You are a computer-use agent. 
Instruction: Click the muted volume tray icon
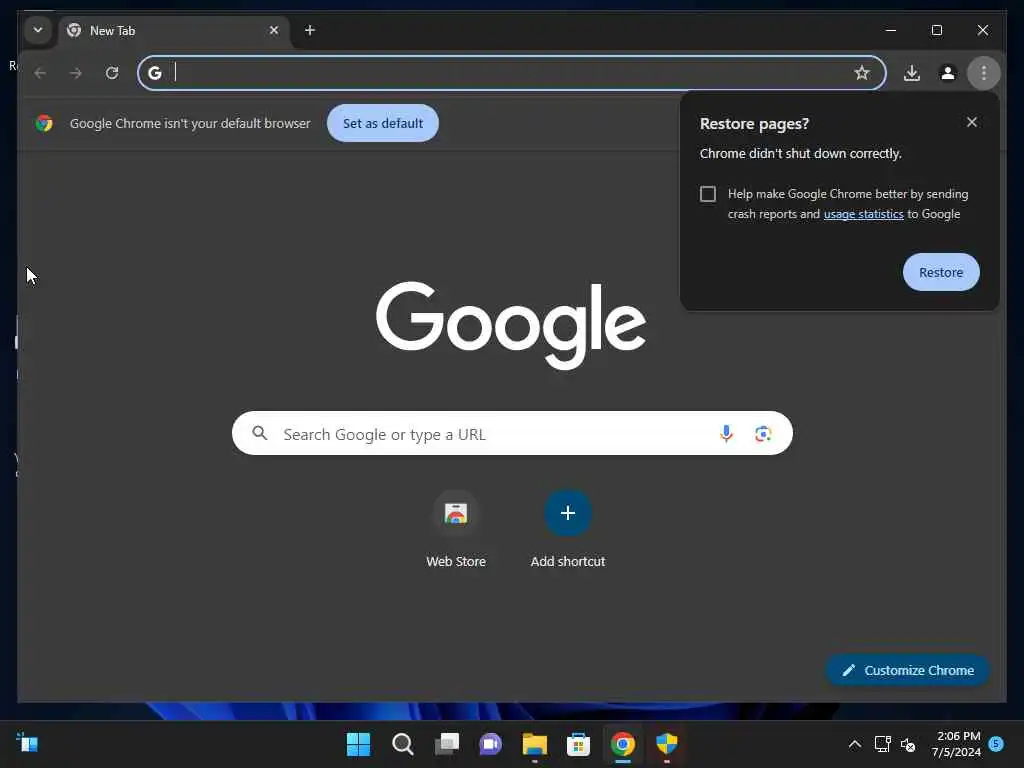[908, 744]
